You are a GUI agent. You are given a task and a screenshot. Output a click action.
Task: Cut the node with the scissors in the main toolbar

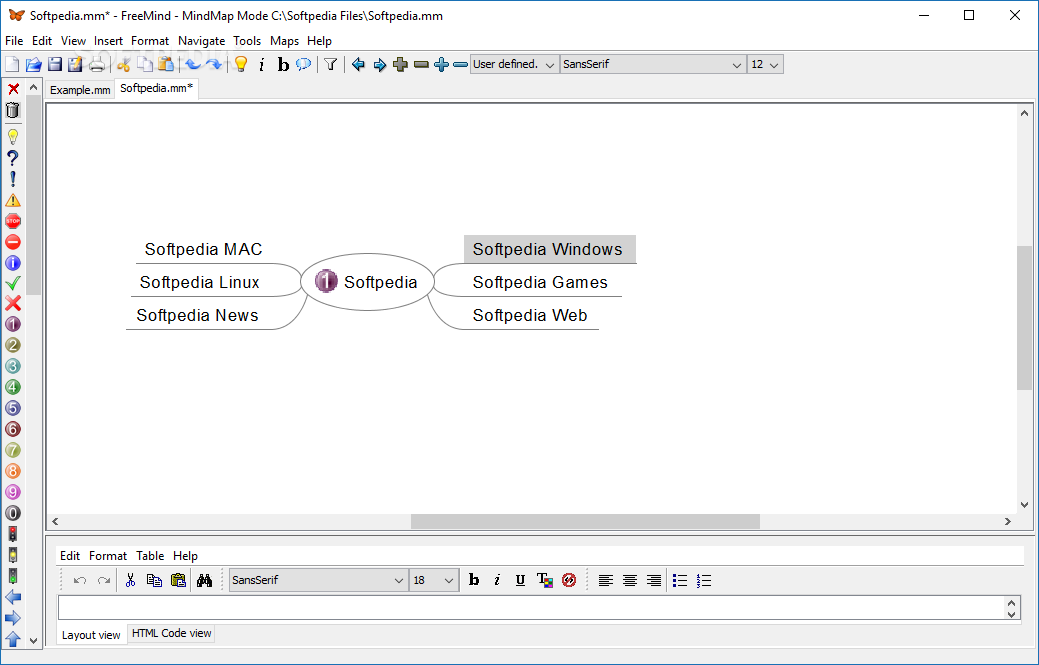[123, 64]
